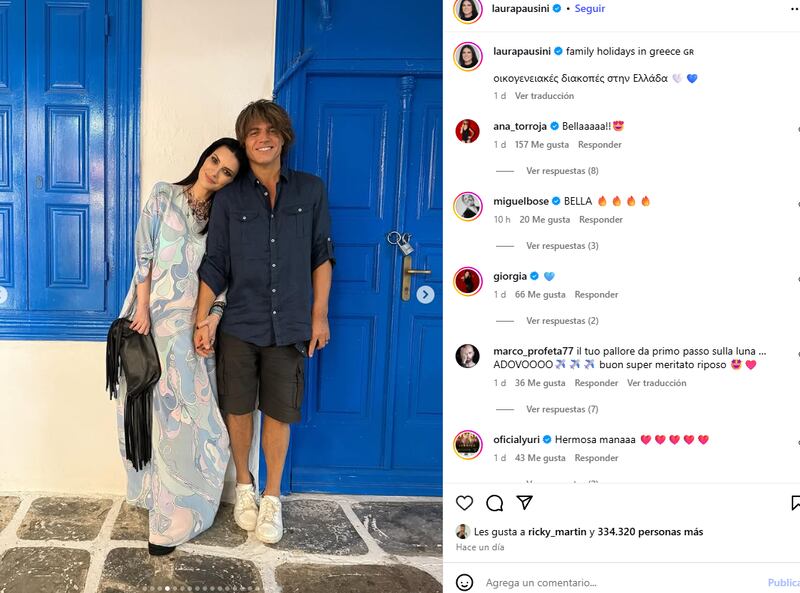Expand the 8 replies under ana_torroja
Image resolution: width=800 pixels, height=593 pixels.
(562, 171)
